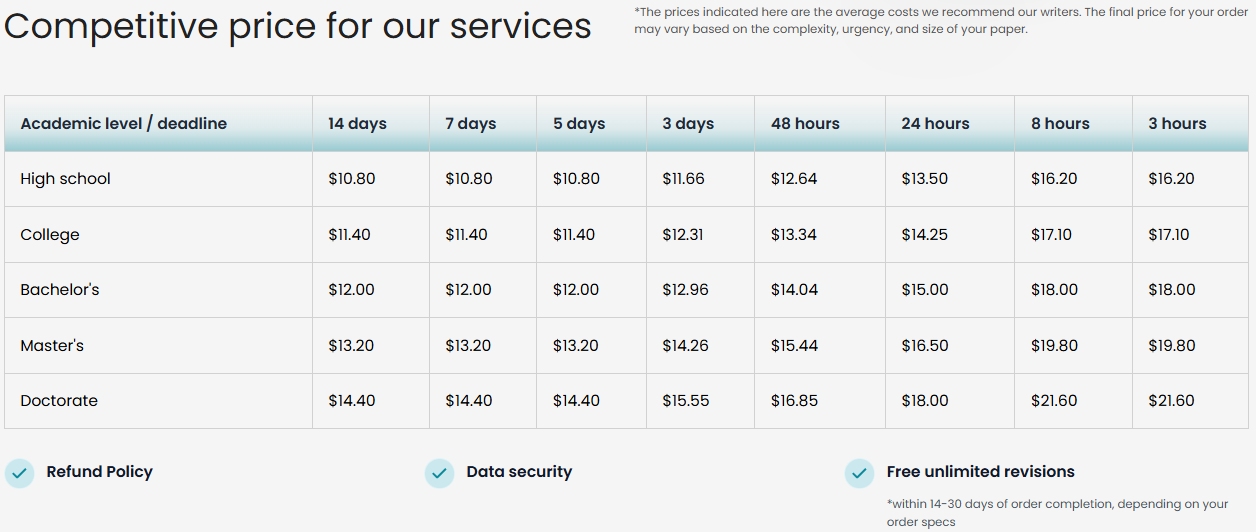This screenshot has width=1256, height=532.
Task: Click the 14 days column header
Action: pyautogui.click(x=357, y=124)
